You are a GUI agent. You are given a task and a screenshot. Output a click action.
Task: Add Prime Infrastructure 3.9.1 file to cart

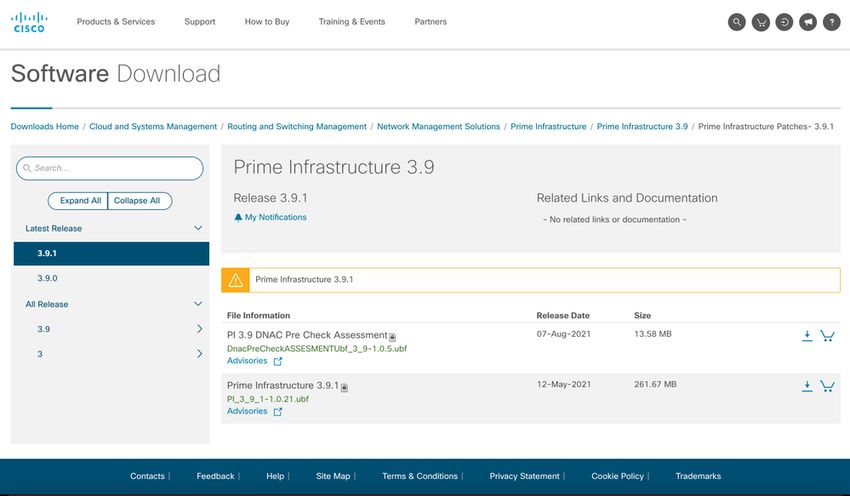[x=827, y=385]
